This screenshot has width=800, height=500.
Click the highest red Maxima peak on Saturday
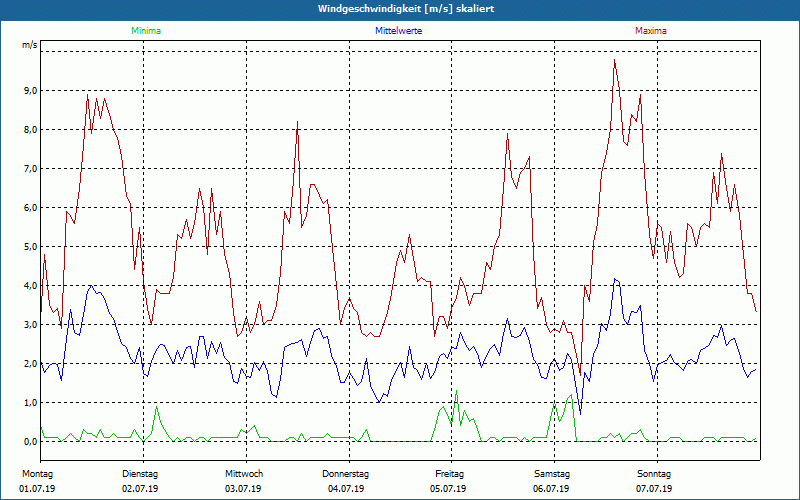click(615, 60)
